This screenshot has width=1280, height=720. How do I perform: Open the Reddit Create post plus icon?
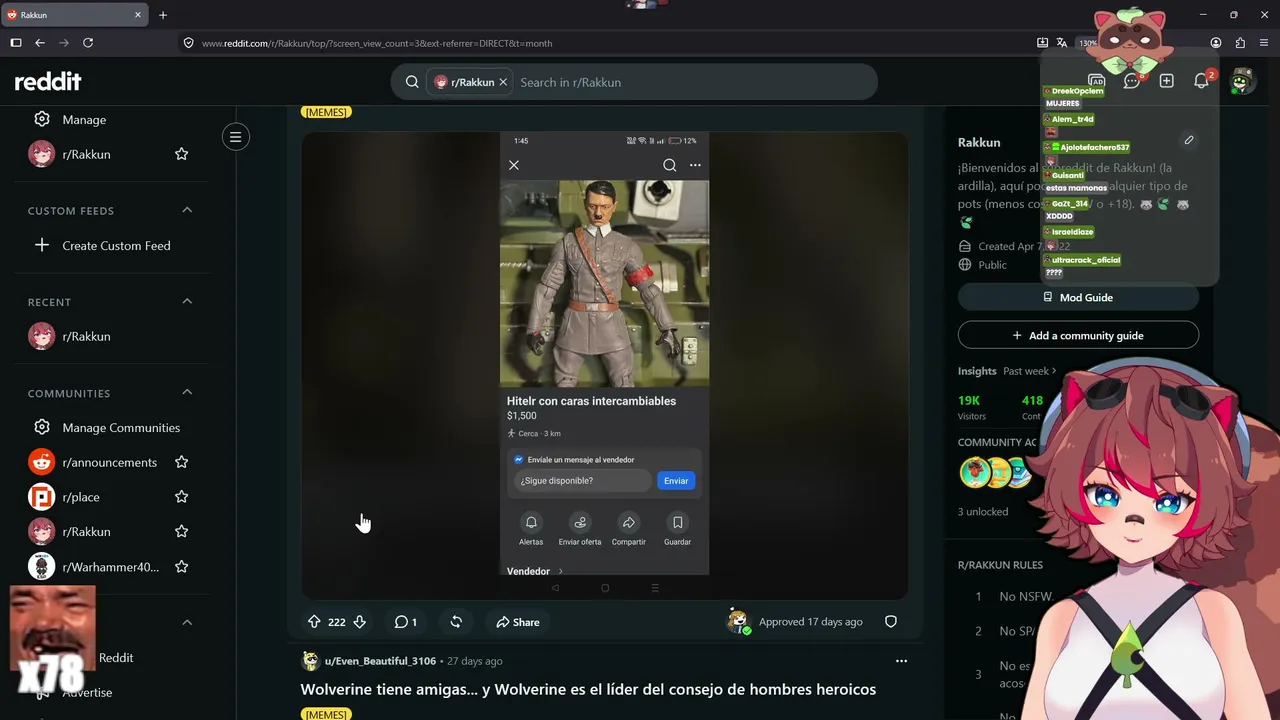(1166, 81)
